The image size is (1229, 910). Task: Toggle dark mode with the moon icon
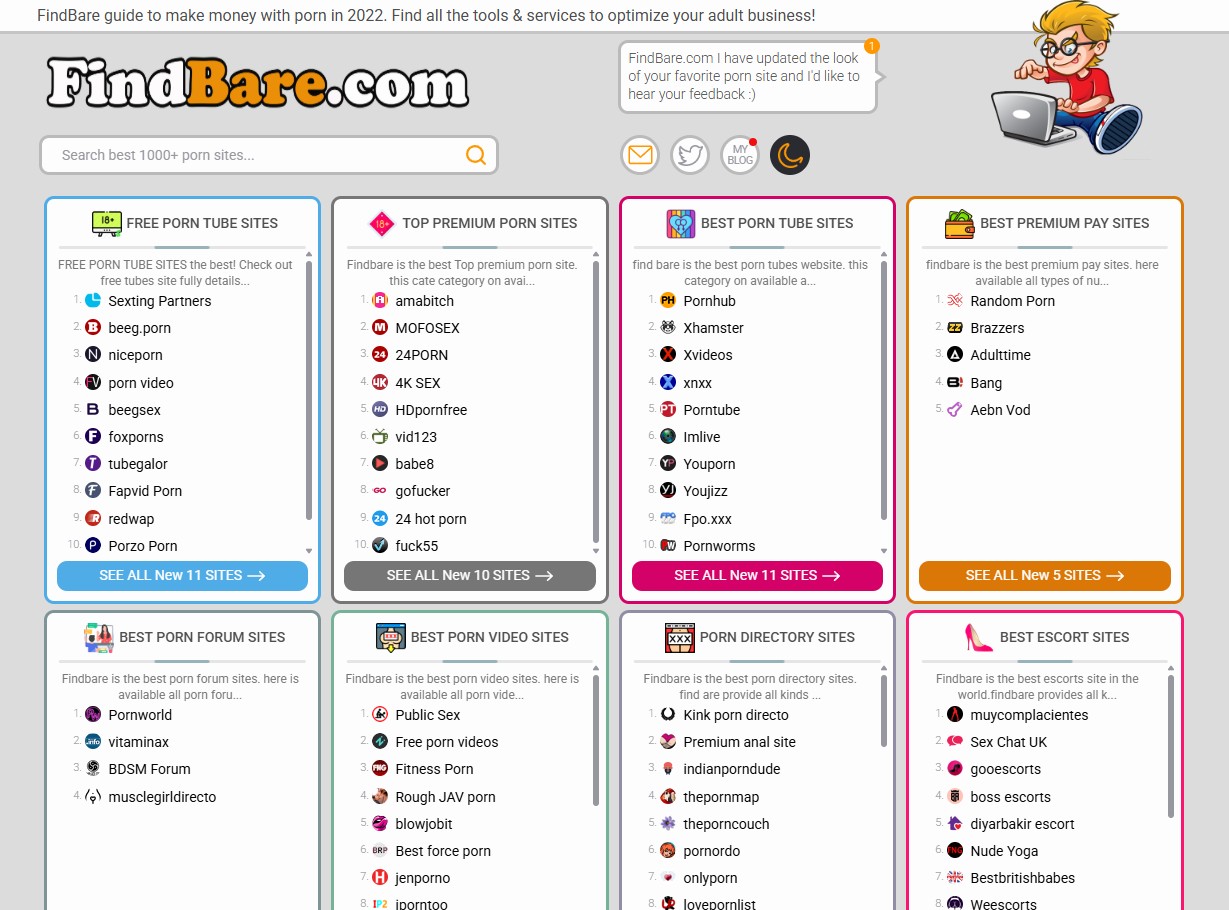tap(790, 155)
